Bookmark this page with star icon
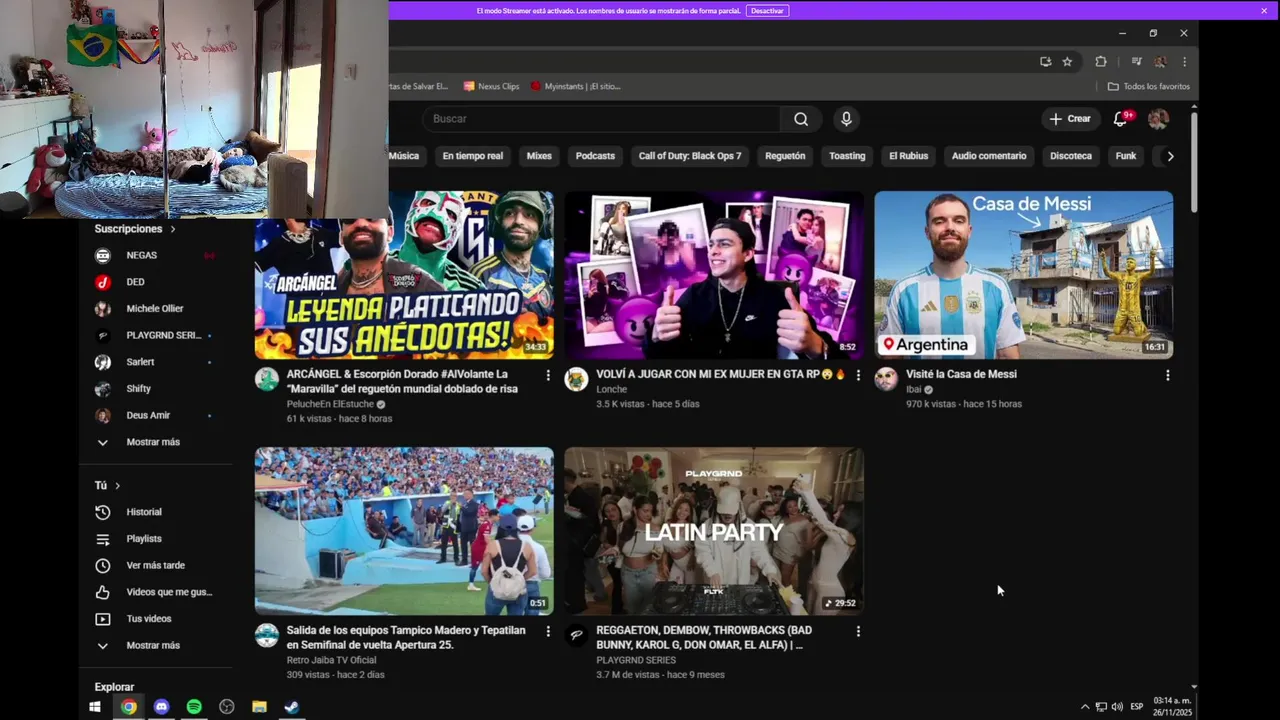Viewport: 1280px width, 720px height. pyautogui.click(x=1067, y=61)
